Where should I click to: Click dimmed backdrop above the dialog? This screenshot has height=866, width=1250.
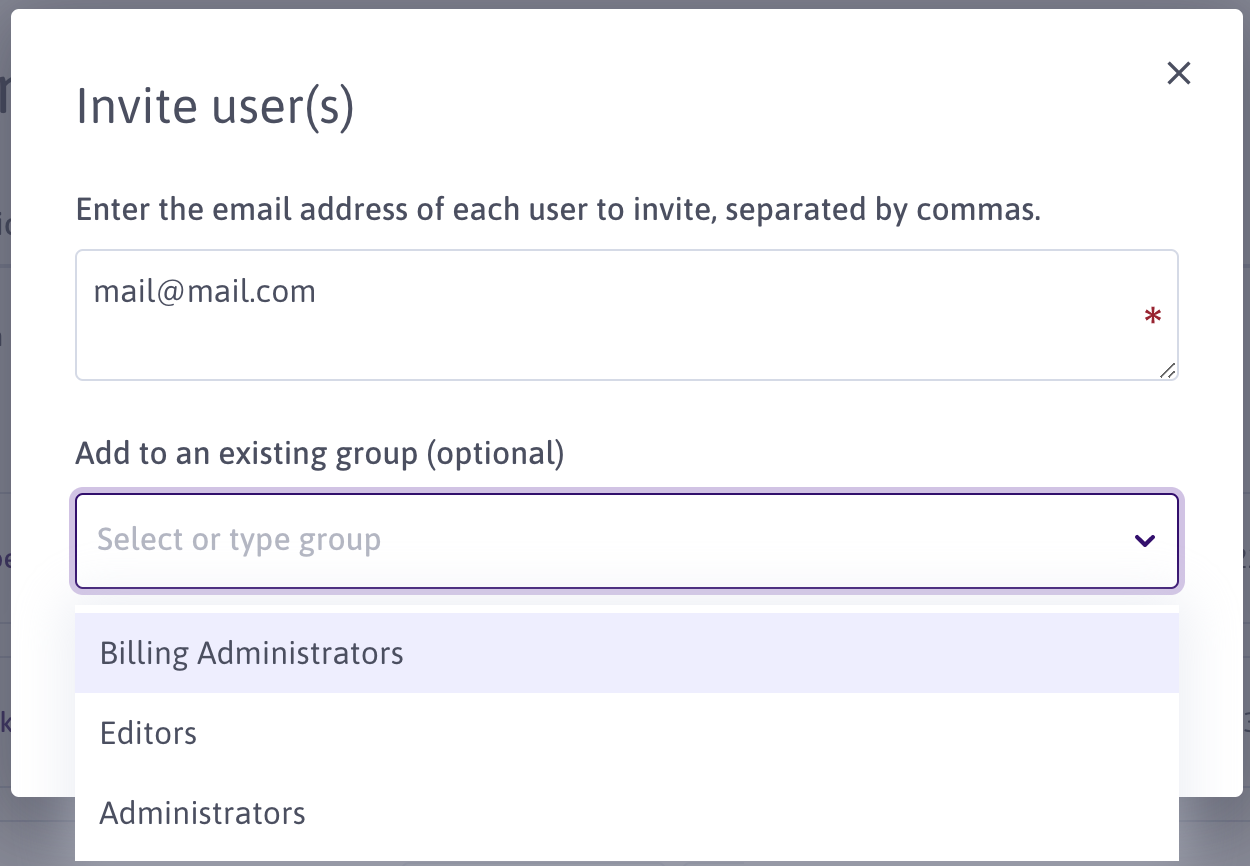[x=625, y=4]
